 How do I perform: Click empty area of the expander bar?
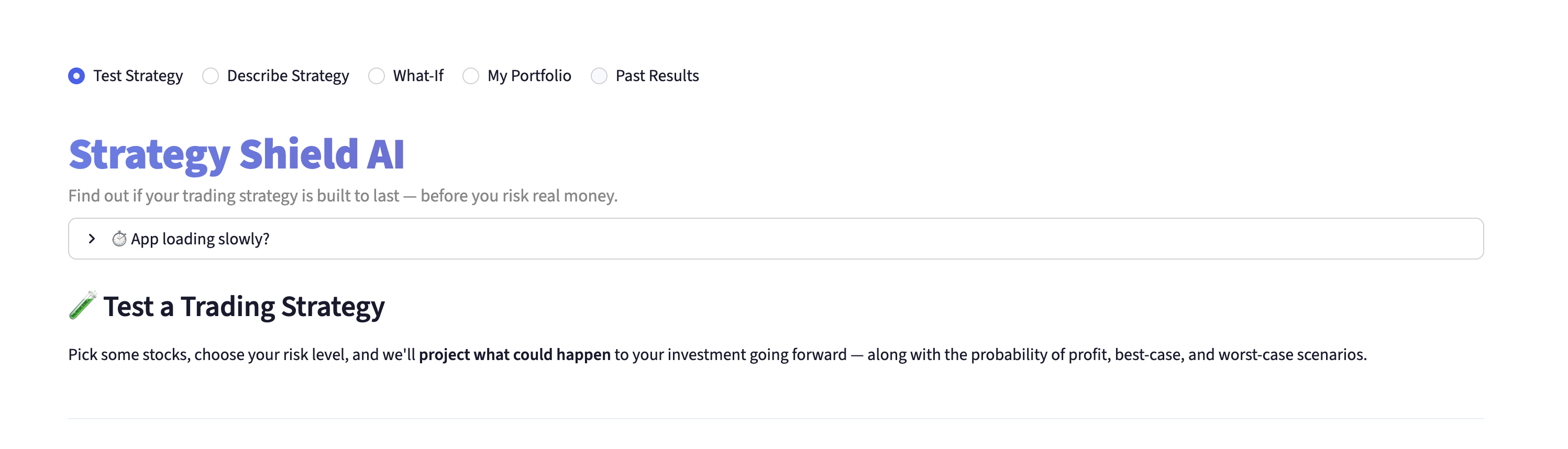[x=852, y=239]
